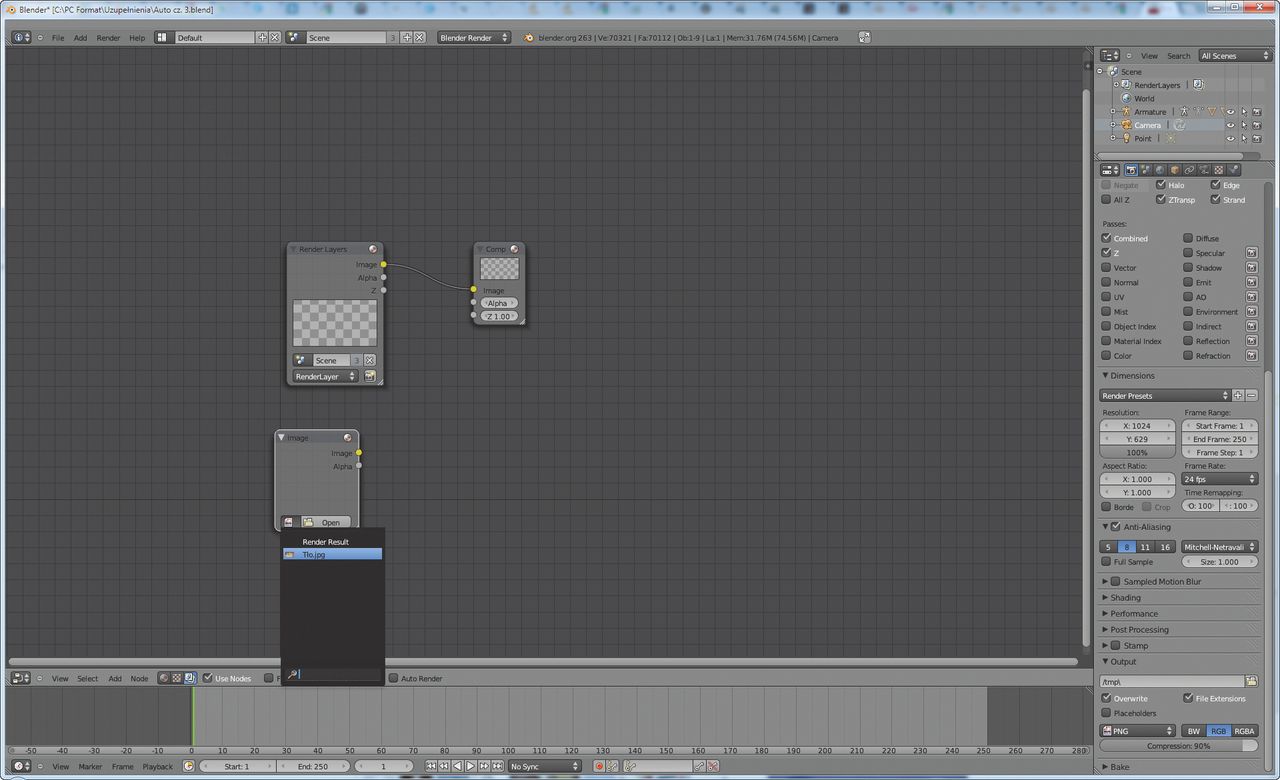This screenshot has width=1280, height=780.
Task: Select the material node tree type icon
Action: click(x=163, y=678)
